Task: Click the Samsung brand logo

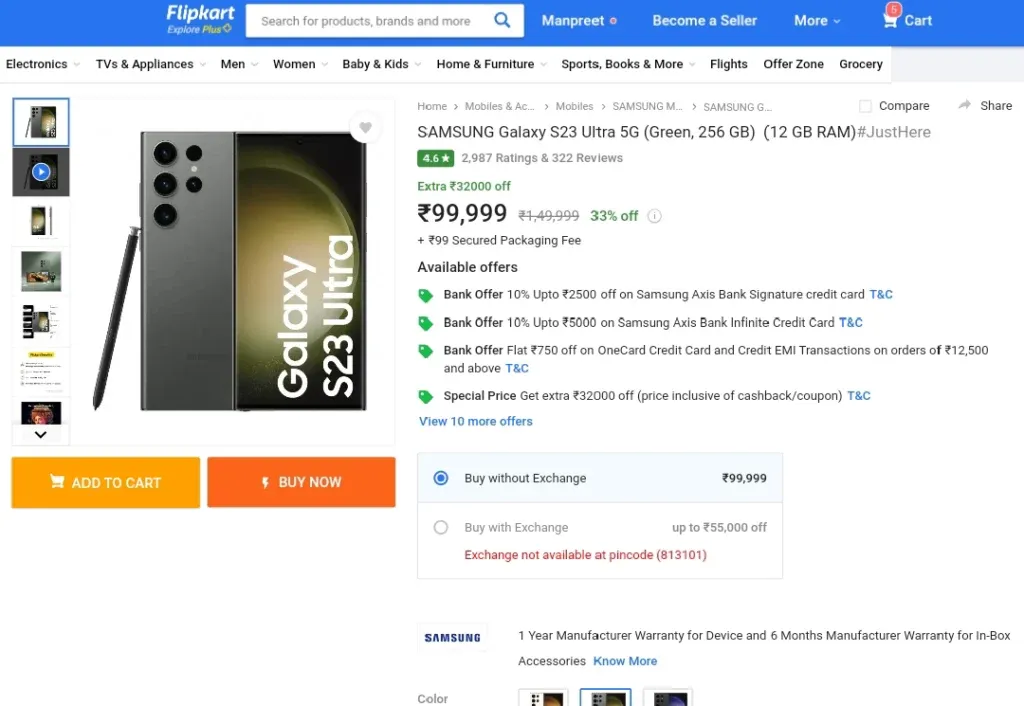Action: coord(452,637)
